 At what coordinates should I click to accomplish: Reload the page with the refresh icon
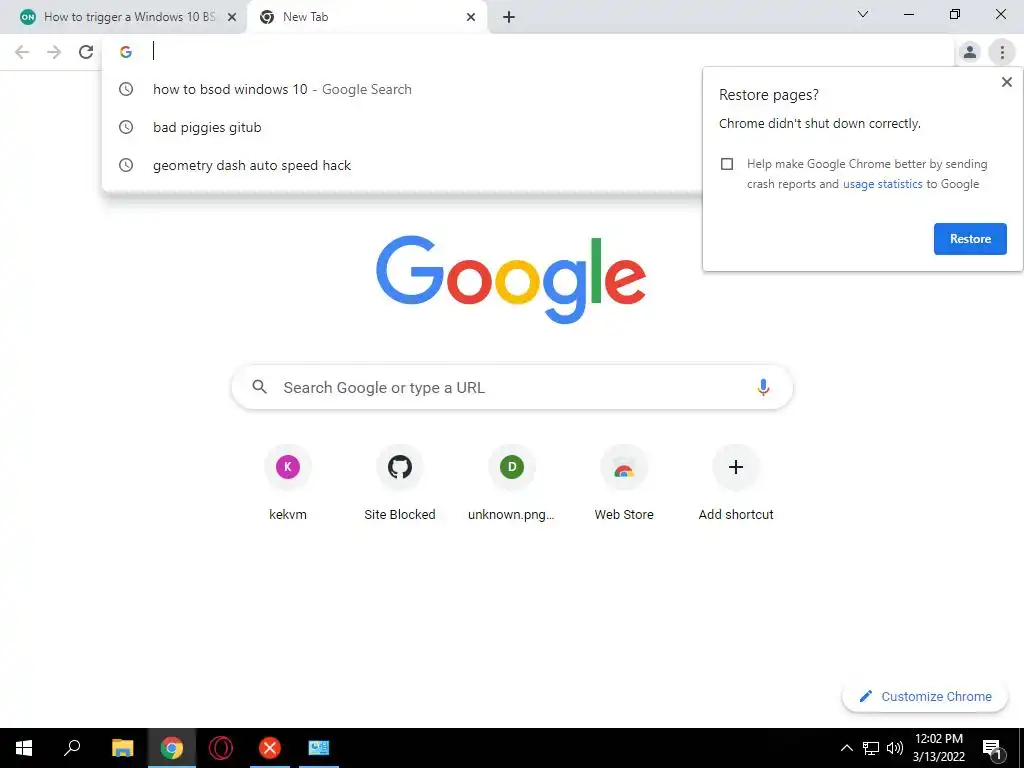(86, 52)
